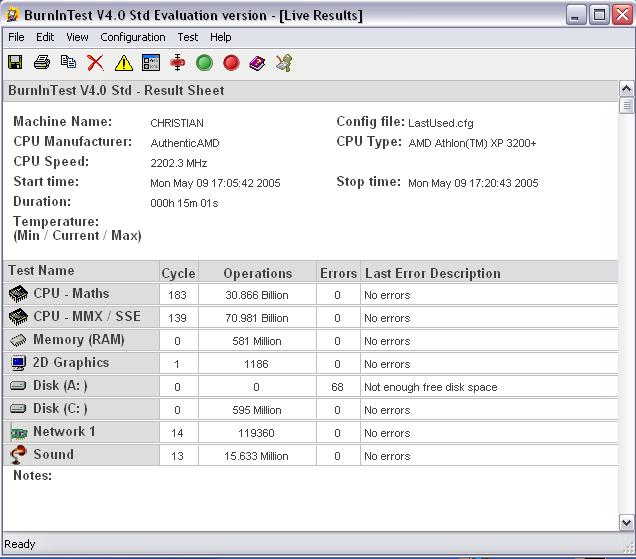Click the Print results icon
This screenshot has height=559, width=636.
click(42, 62)
